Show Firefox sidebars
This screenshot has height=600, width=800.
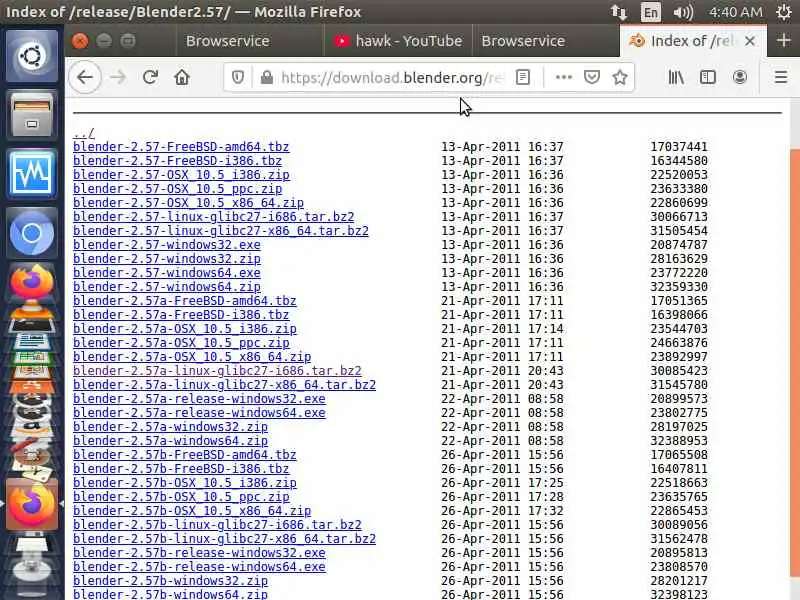708,78
